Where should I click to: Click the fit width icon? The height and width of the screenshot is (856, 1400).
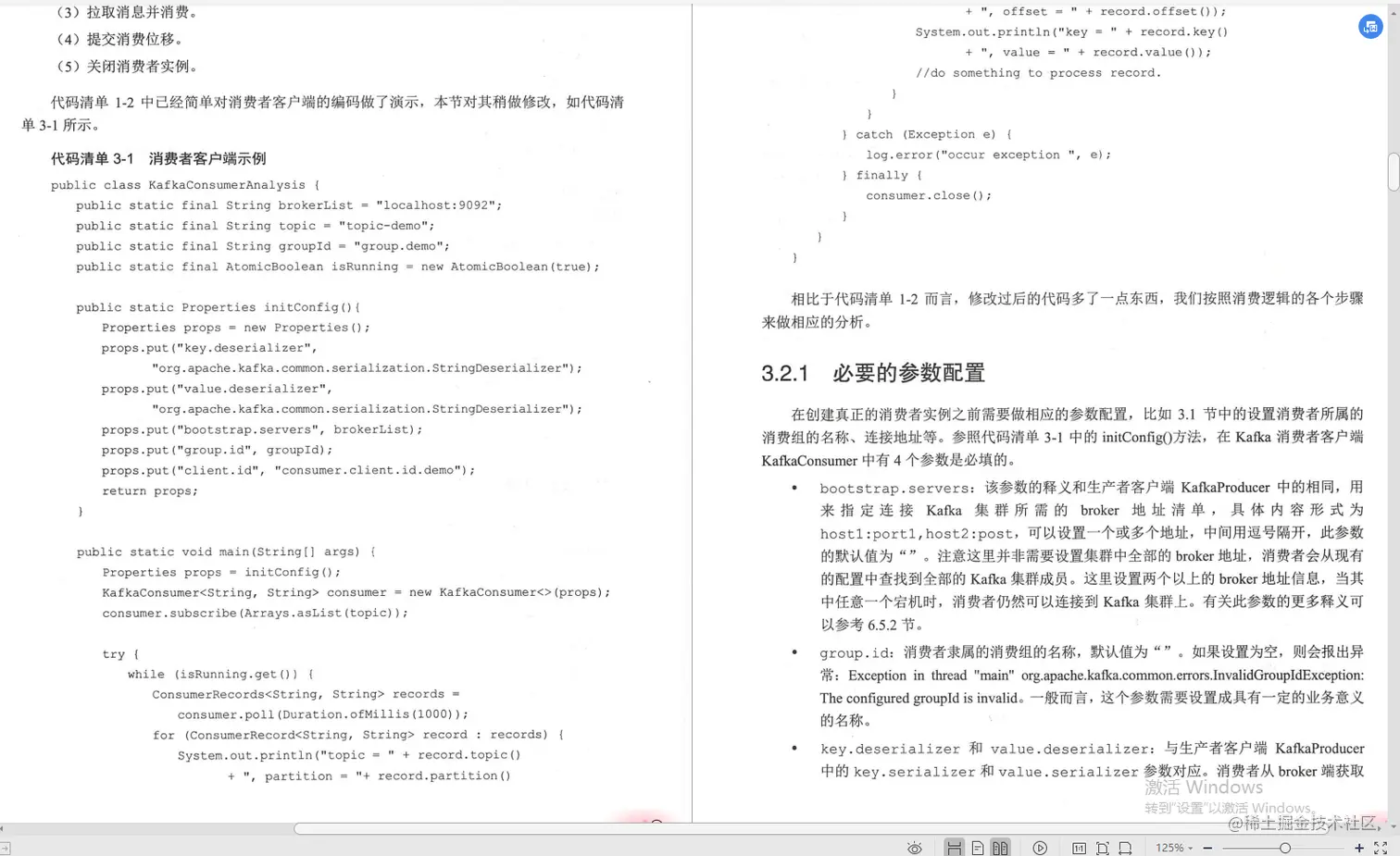coord(1123,847)
